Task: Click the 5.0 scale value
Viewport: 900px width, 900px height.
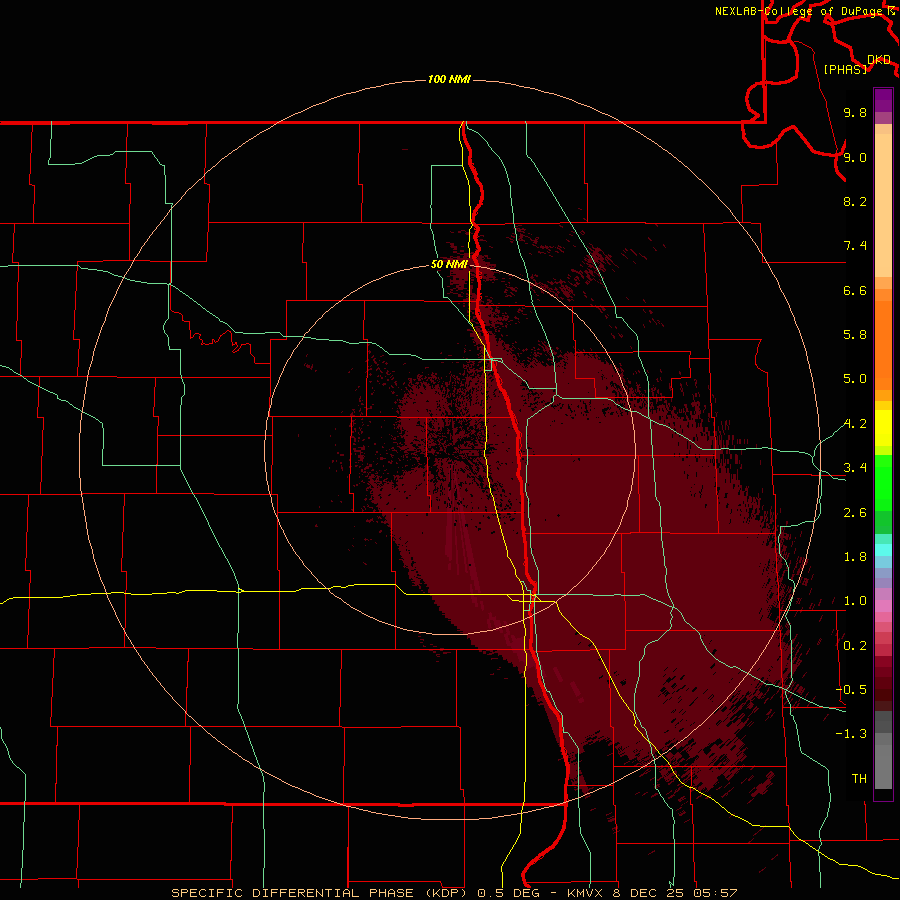Action: click(855, 379)
